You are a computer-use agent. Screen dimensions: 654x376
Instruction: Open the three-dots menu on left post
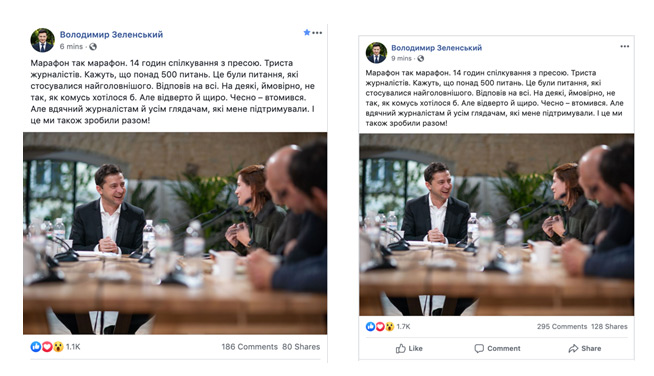317,33
